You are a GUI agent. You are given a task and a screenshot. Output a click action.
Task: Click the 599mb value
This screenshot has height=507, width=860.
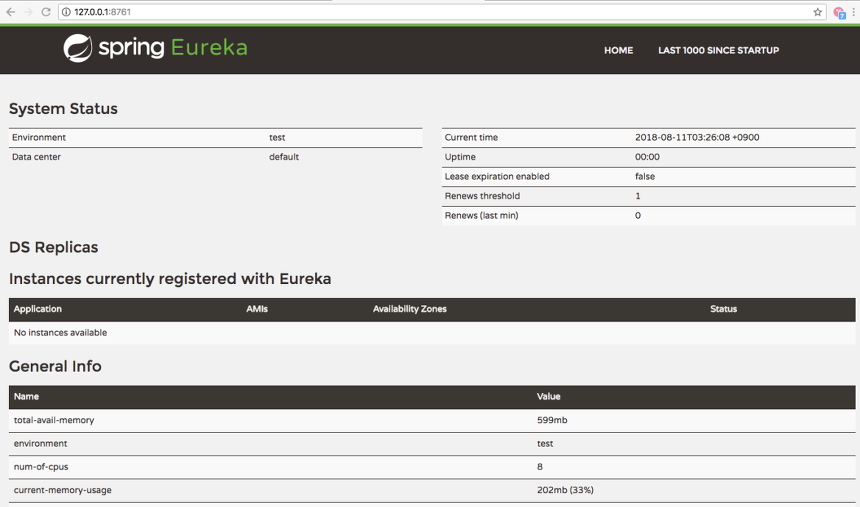coord(552,420)
